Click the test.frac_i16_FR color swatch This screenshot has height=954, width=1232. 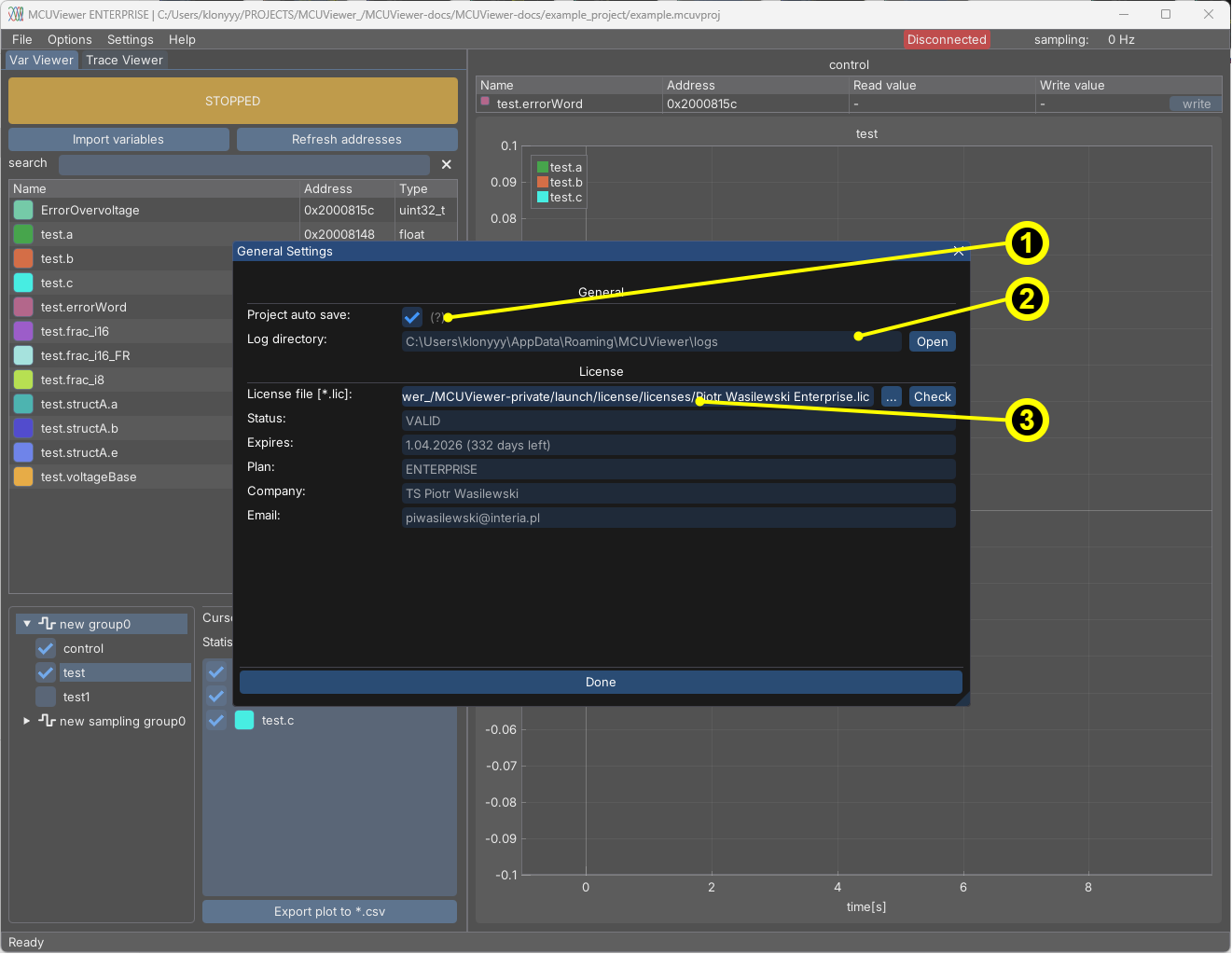[x=23, y=355]
